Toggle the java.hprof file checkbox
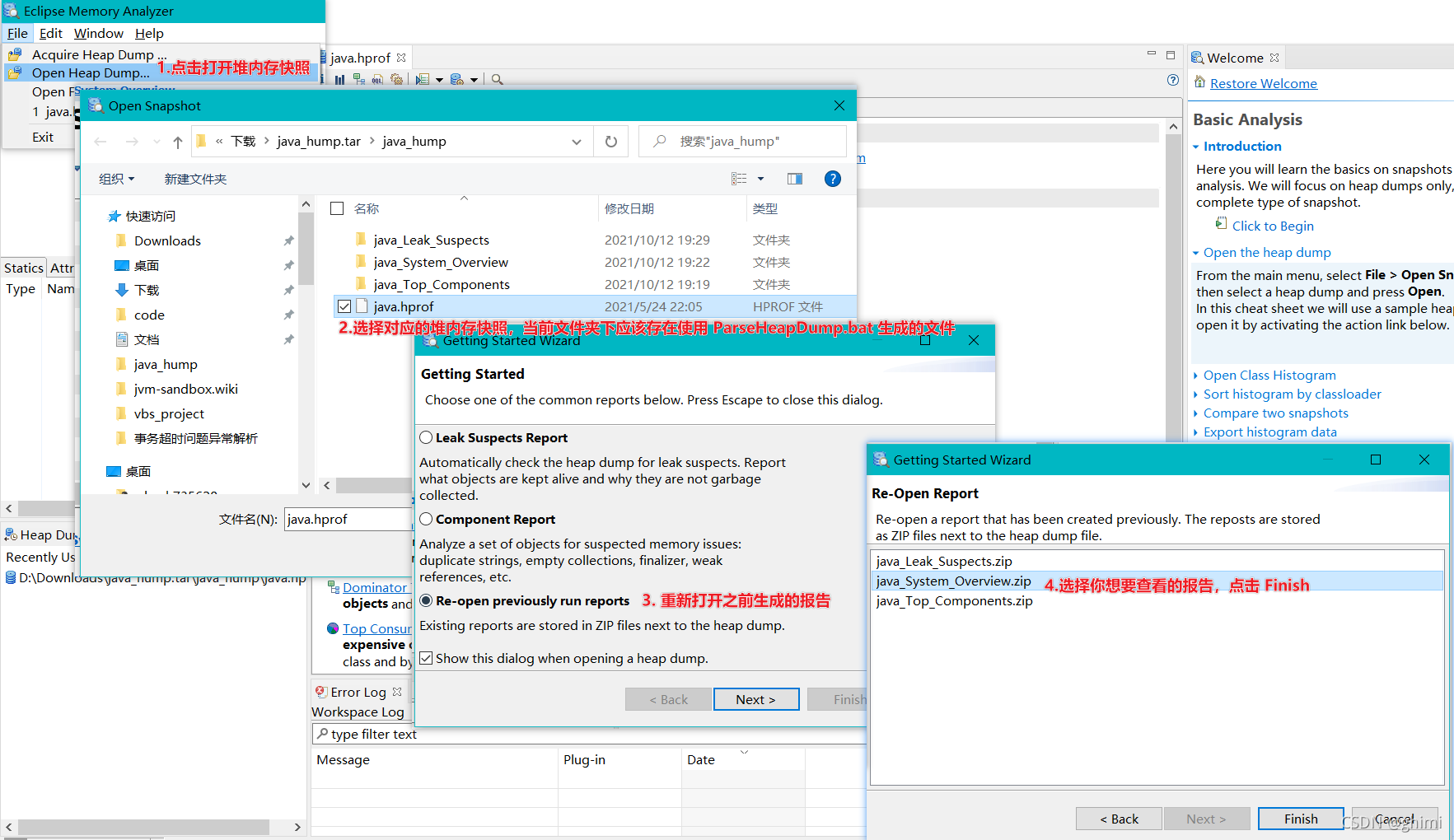Screen dimensions: 1454x840 click(x=344, y=306)
